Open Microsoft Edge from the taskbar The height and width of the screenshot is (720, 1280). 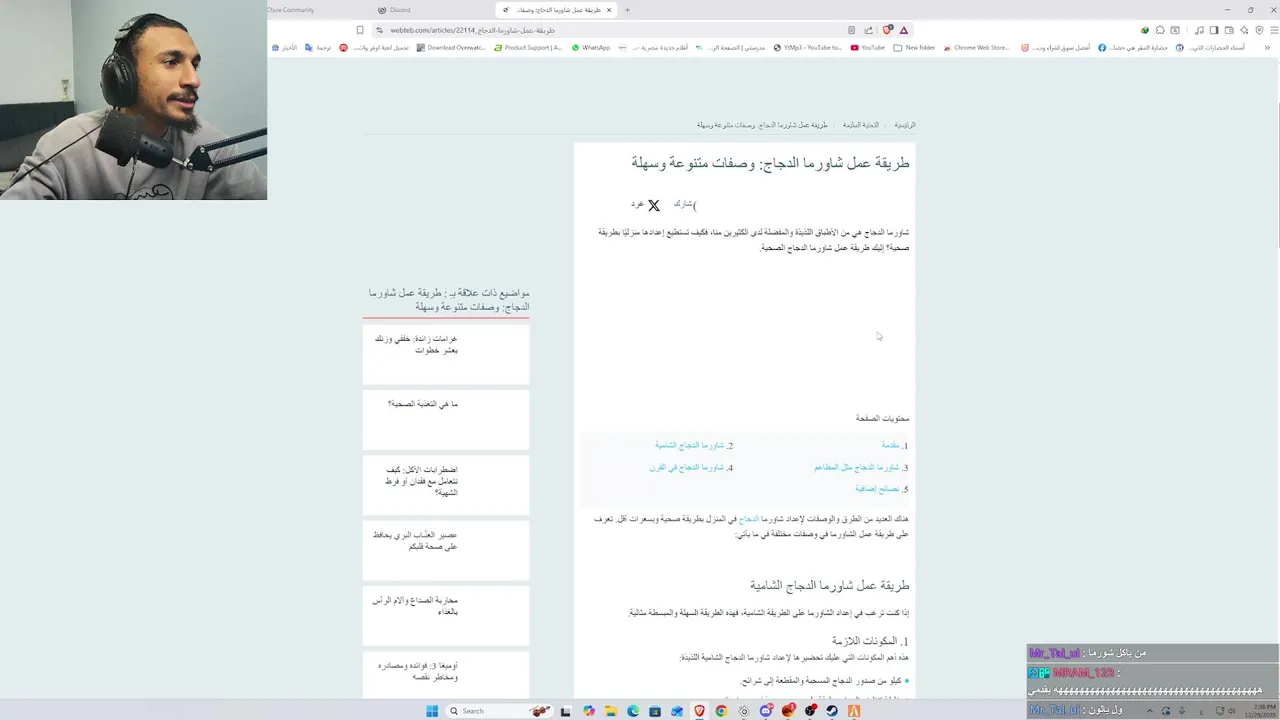pos(633,711)
